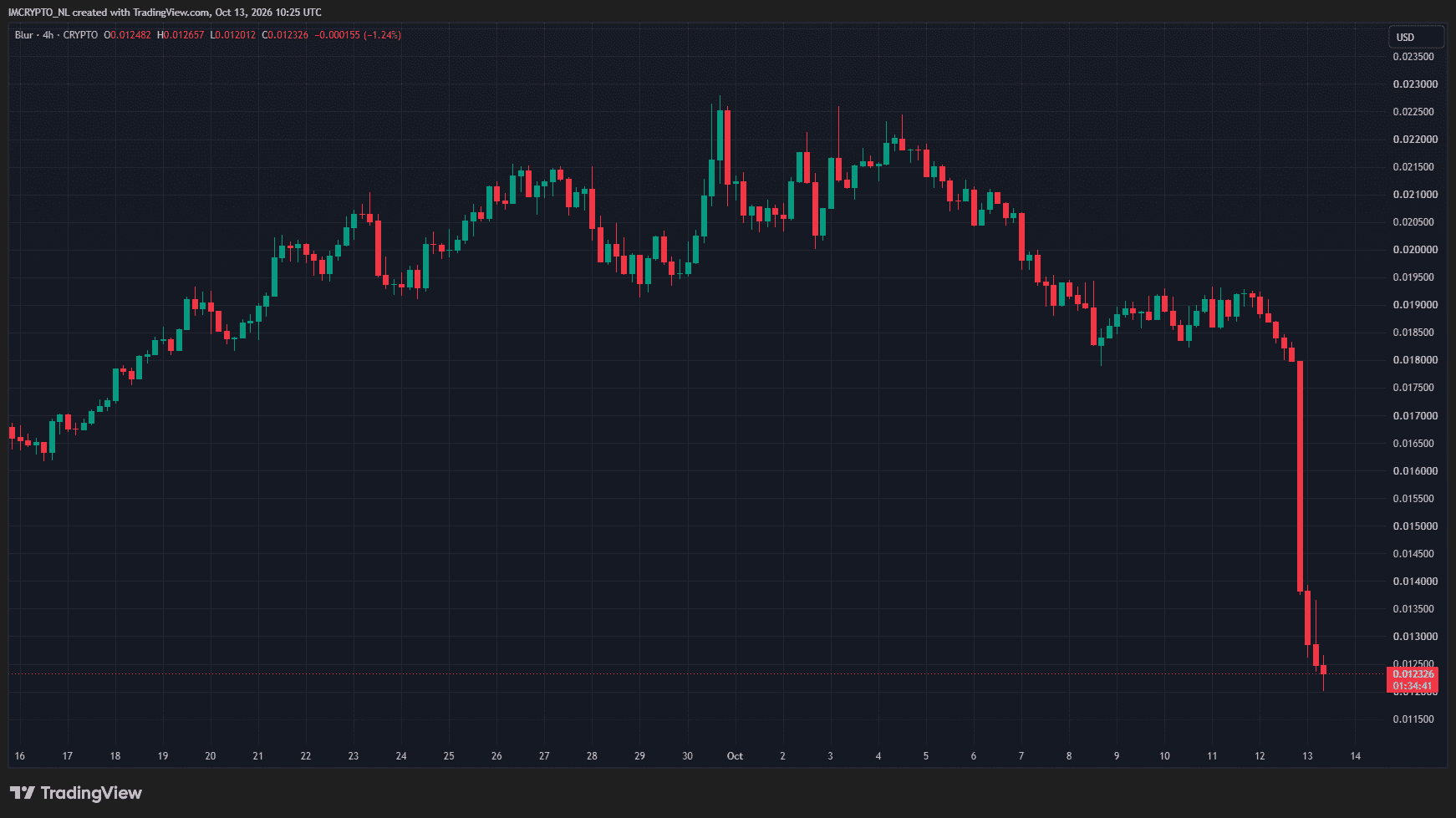Click date 5 on the time axis
The height and width of the screenshot is (818, 1456).
(x=926, y=756)
